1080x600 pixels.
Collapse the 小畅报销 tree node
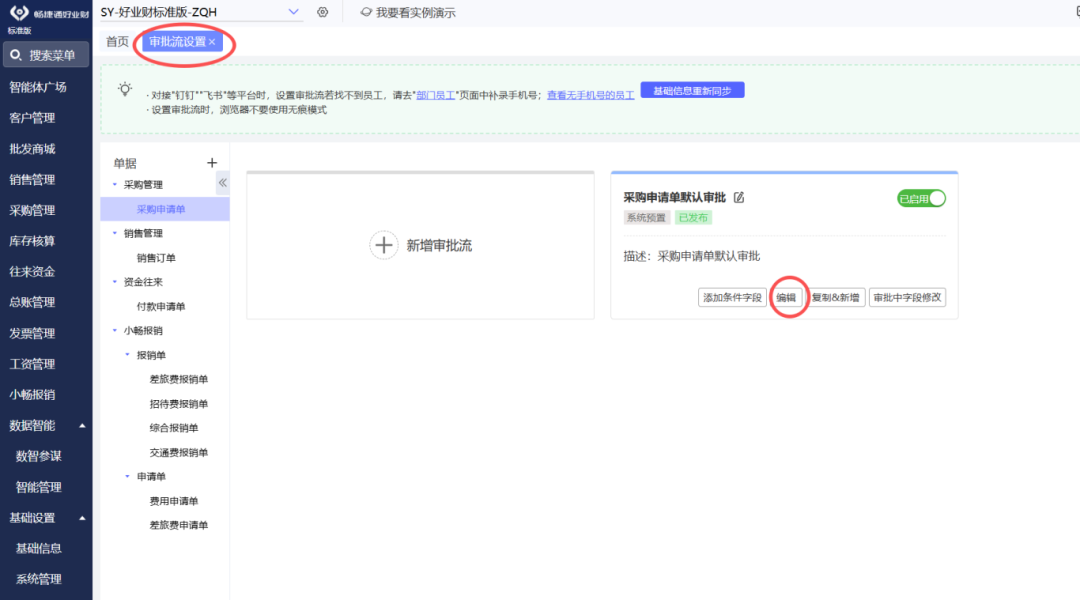pyautogui.click(x=114, y=331)
